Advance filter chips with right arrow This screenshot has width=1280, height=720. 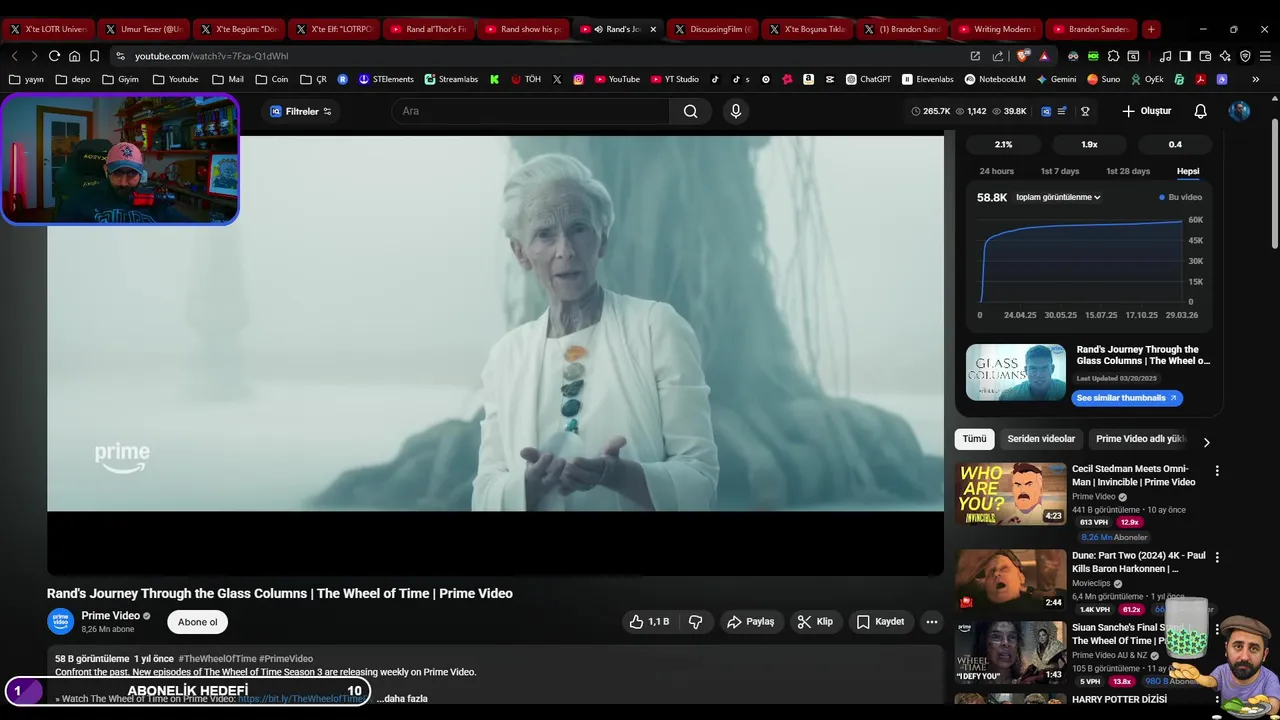pyautogui.click(x=1206, y=442)
